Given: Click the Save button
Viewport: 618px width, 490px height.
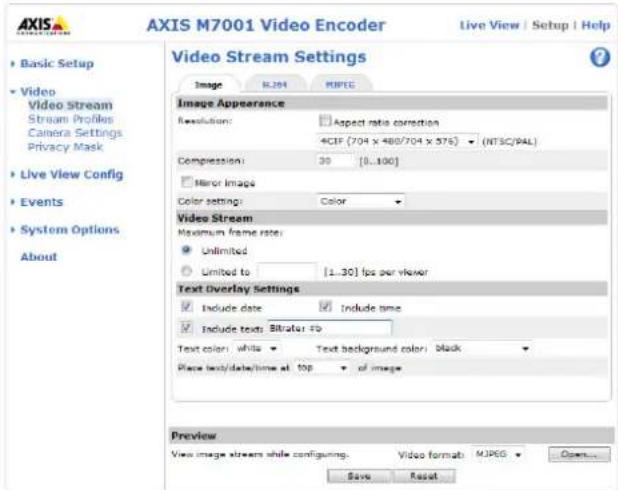Looking at the screenshot, I should (x=359, y=476).
